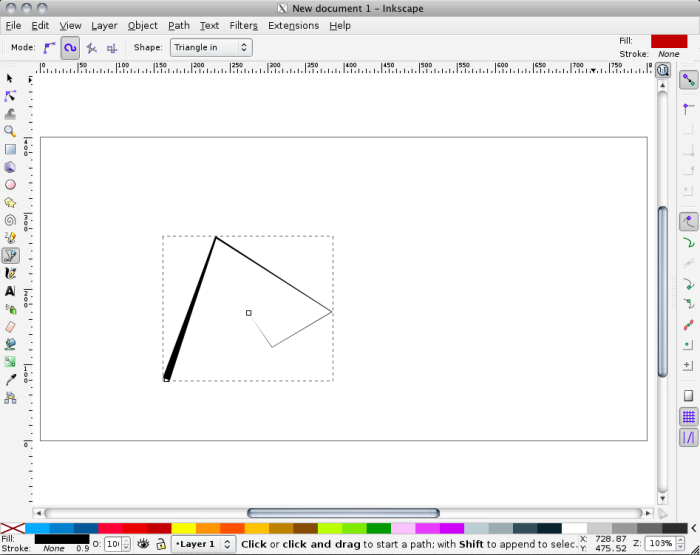Select the Text tool
This screenshot has height=555, width=700.
[10, 291]
